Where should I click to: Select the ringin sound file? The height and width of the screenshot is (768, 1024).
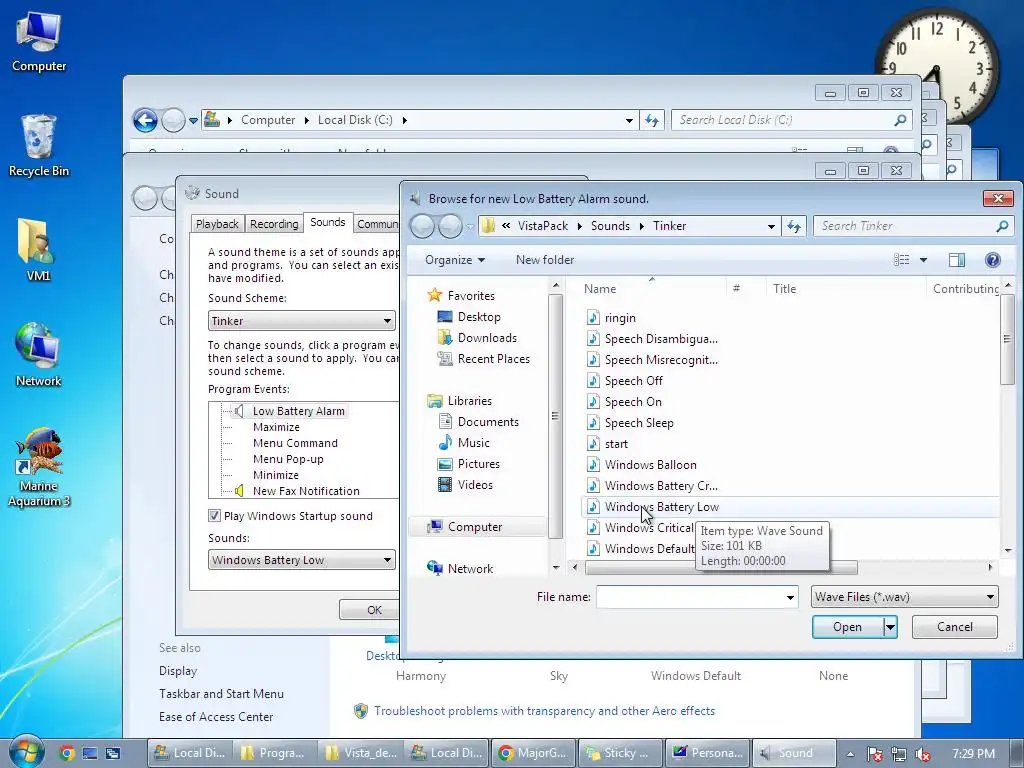620,318
